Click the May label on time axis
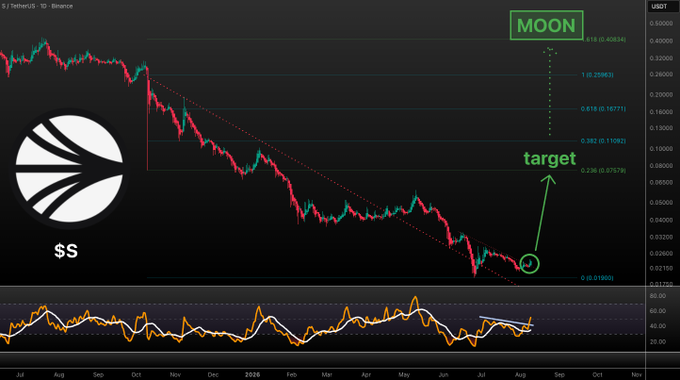The image size is (680, 380). [404, 375]
